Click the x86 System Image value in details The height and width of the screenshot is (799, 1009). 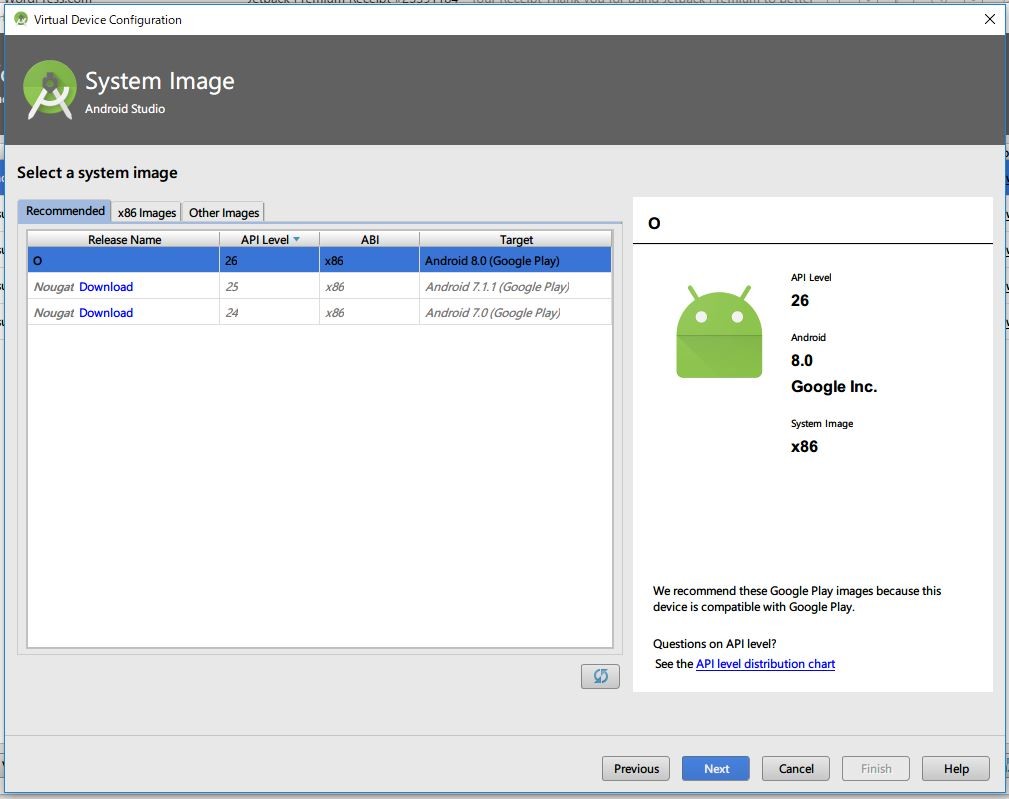point(804,446)
